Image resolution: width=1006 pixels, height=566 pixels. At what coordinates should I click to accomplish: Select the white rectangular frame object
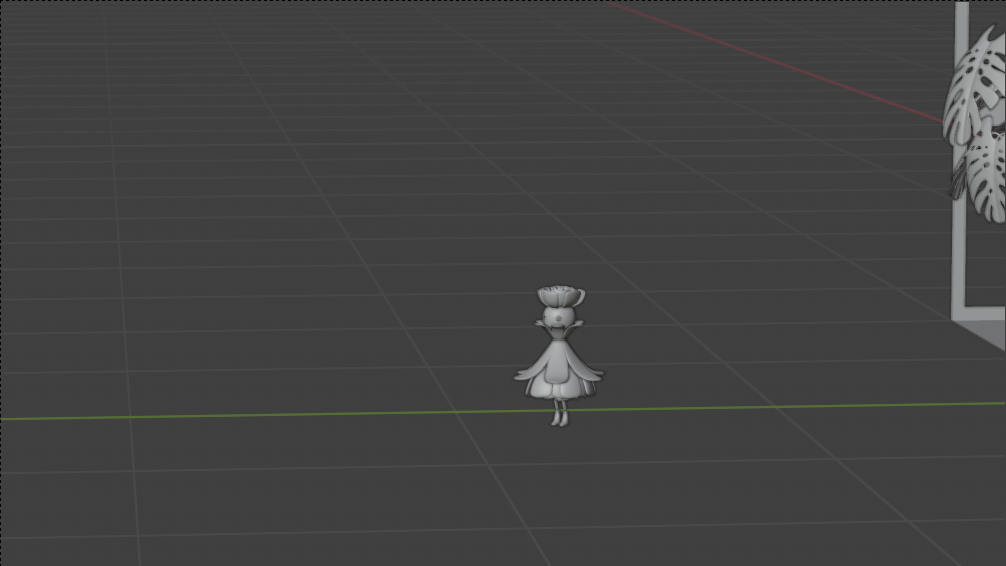pos(960,257)
